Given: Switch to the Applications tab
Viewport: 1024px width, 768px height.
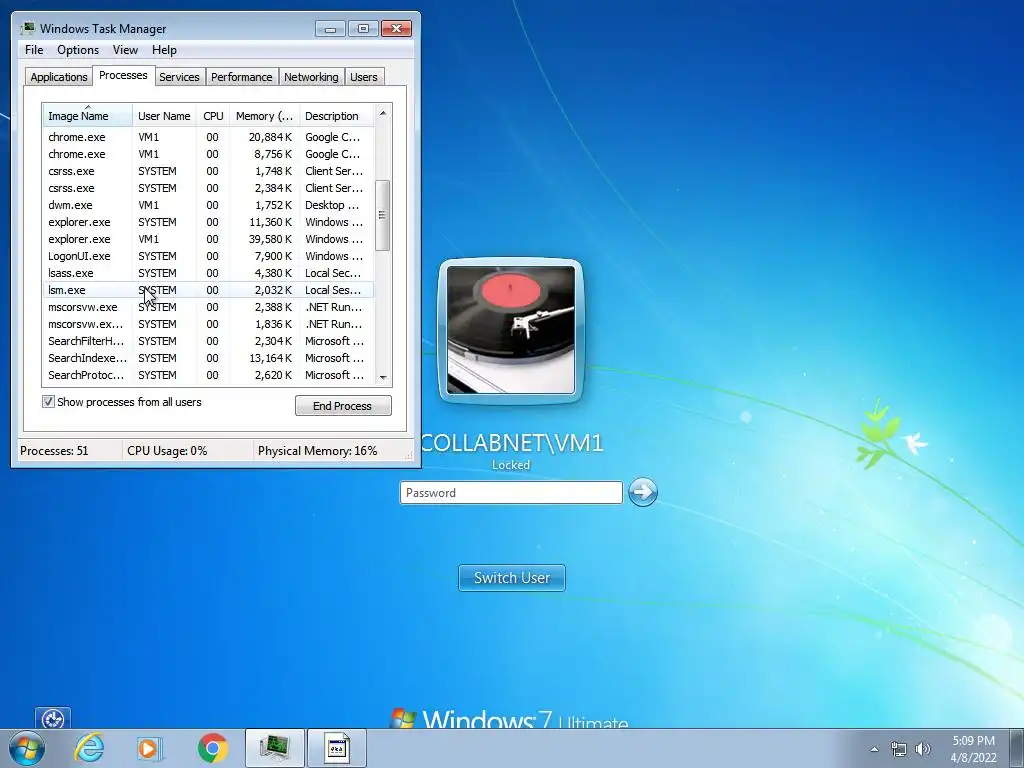Looking at the screenshot, I should (59, 76).
